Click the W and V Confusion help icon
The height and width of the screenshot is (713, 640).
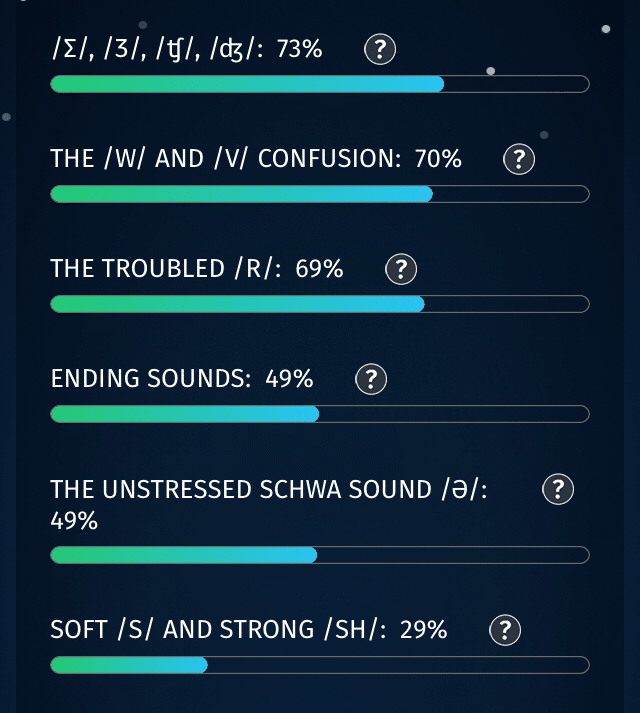coord(518,159)
